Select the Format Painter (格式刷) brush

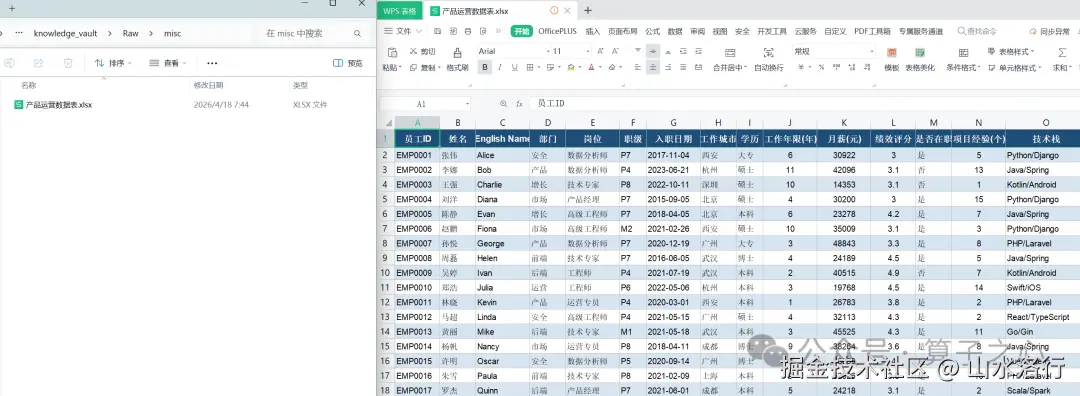(457, 52)
